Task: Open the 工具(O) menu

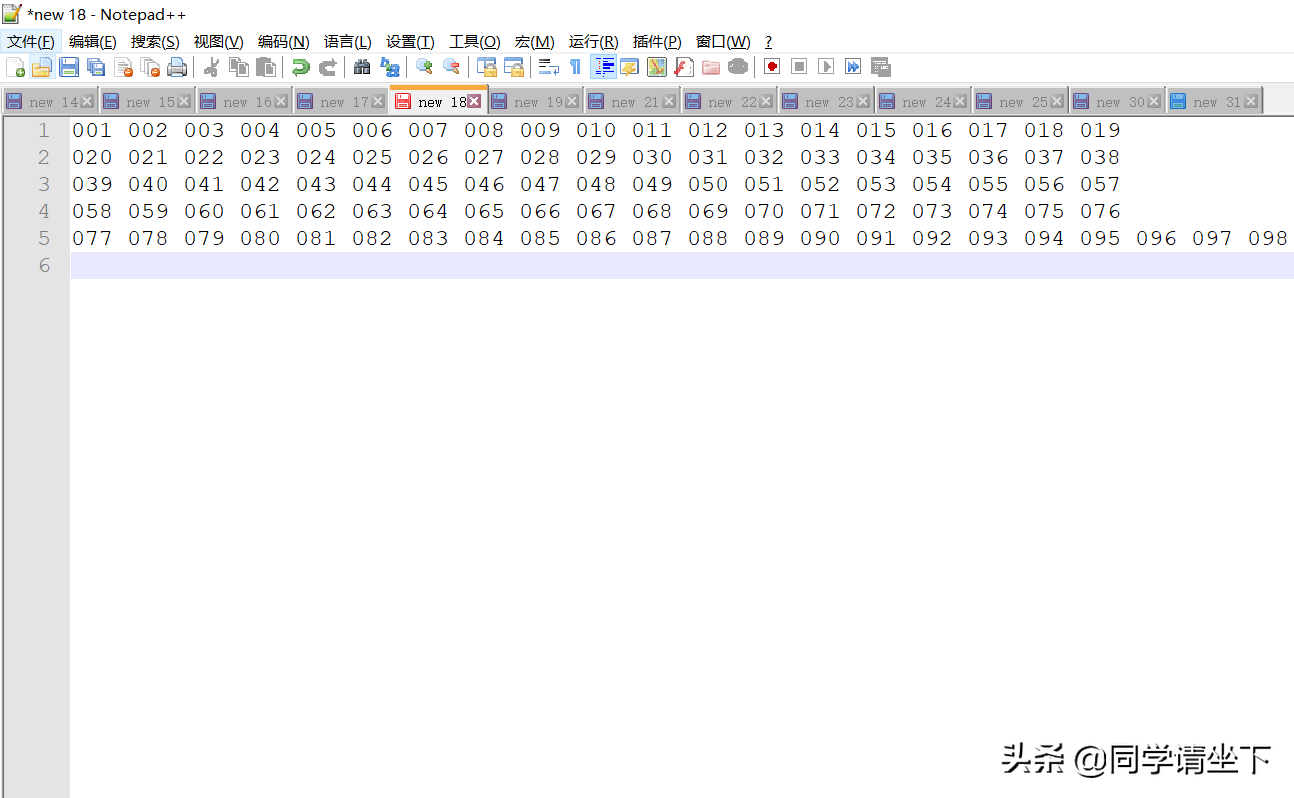Action: [475, 42]
